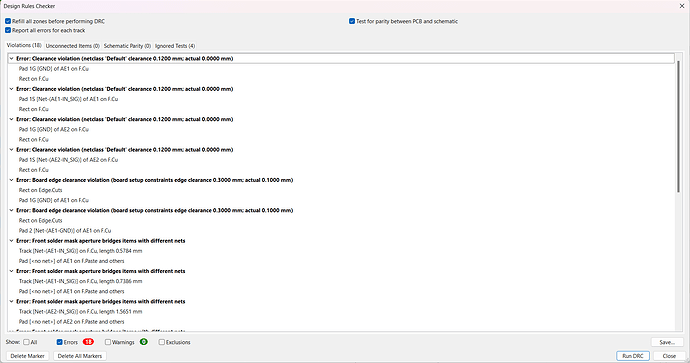
Task: Toggle Report all errors for each track
Action: coord(8,30)
